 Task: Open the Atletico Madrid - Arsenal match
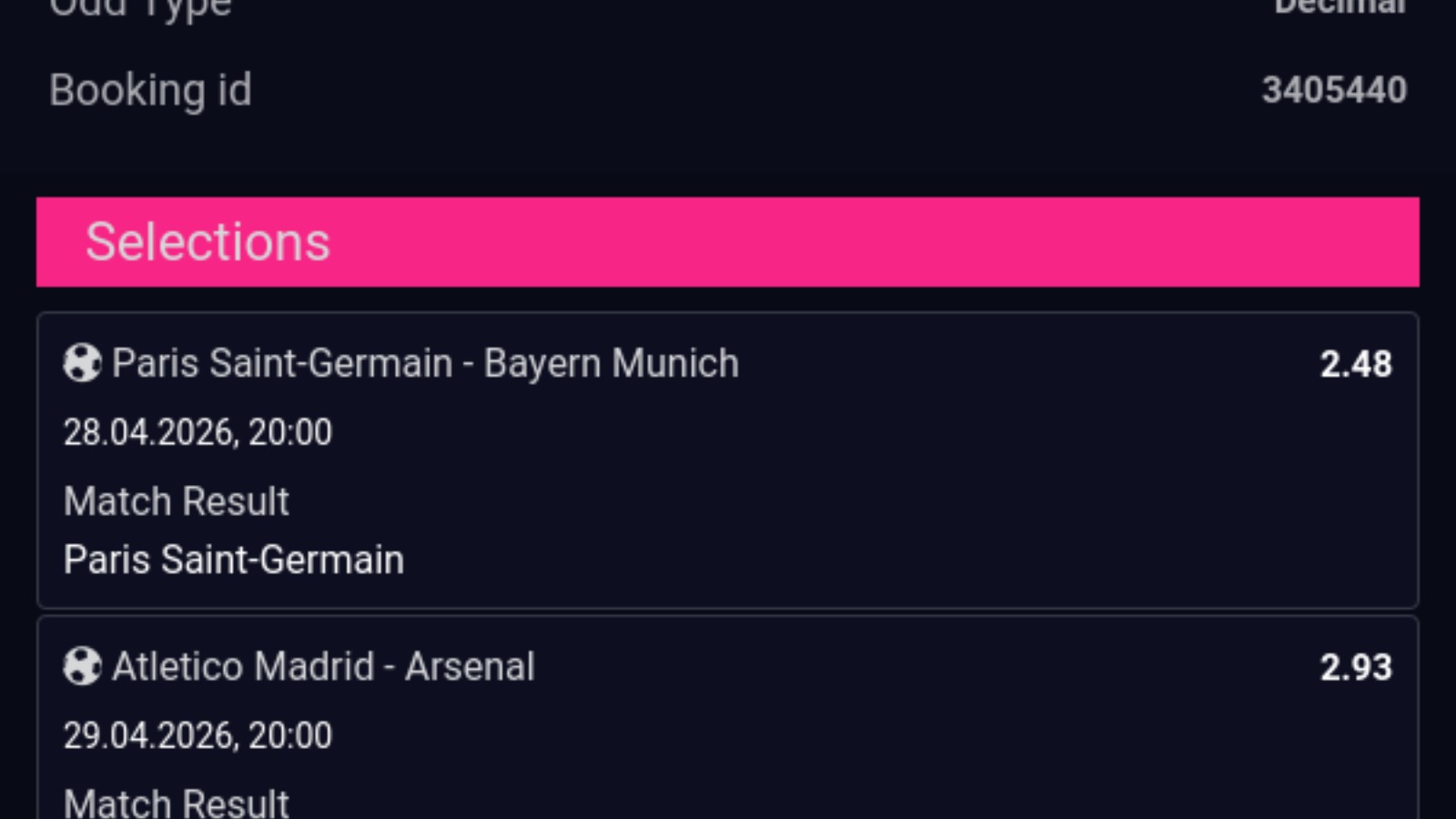tap(323, 666)
